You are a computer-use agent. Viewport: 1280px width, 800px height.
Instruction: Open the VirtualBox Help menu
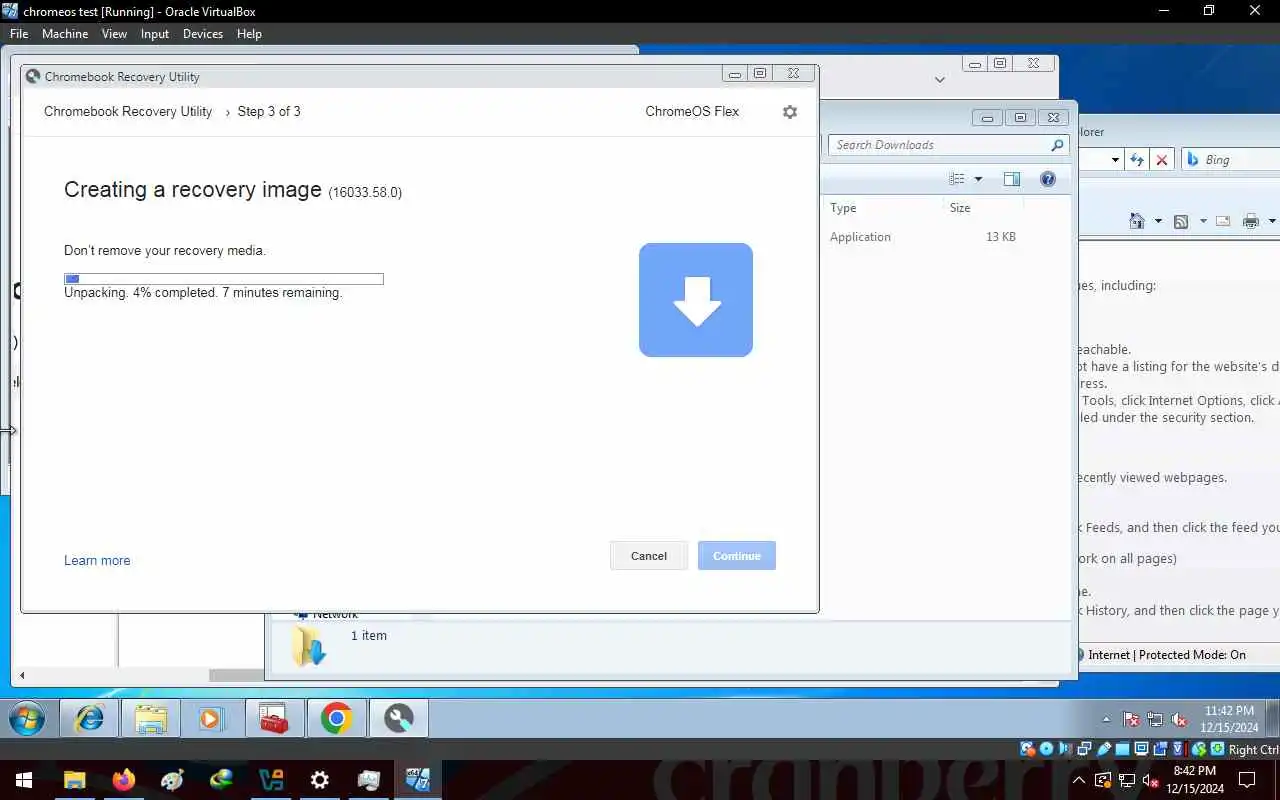pyautogui.click(x=249, y=34)
